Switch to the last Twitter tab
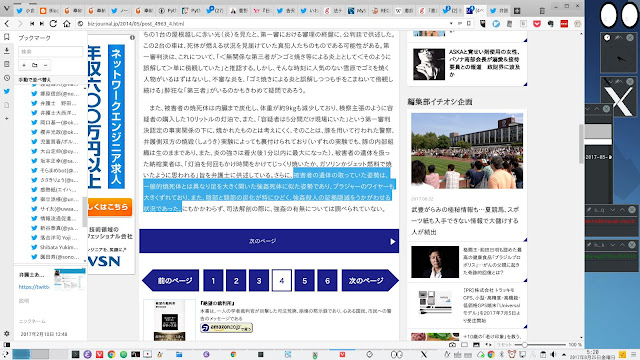Image resolution: width=640 pixels, height=360 pixels. coord(499,11)
